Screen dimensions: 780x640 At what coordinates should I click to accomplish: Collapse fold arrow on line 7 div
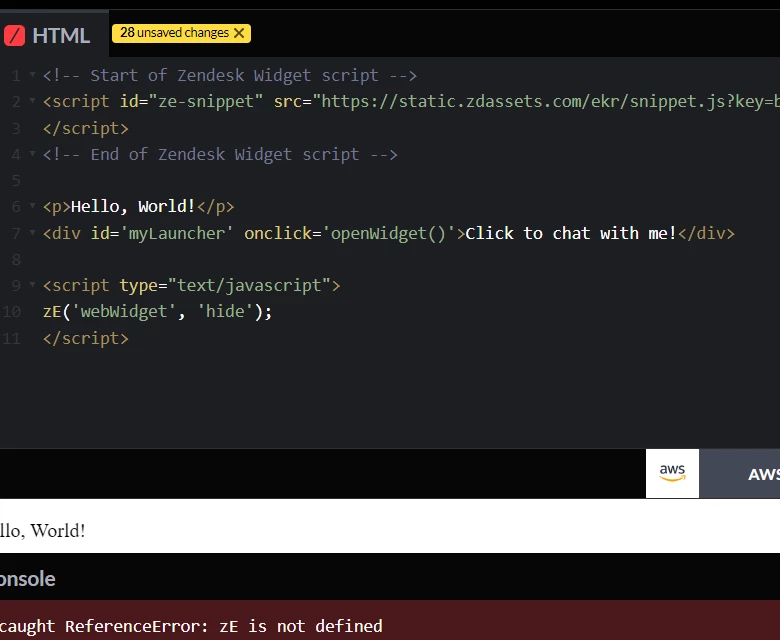point(32,232)
